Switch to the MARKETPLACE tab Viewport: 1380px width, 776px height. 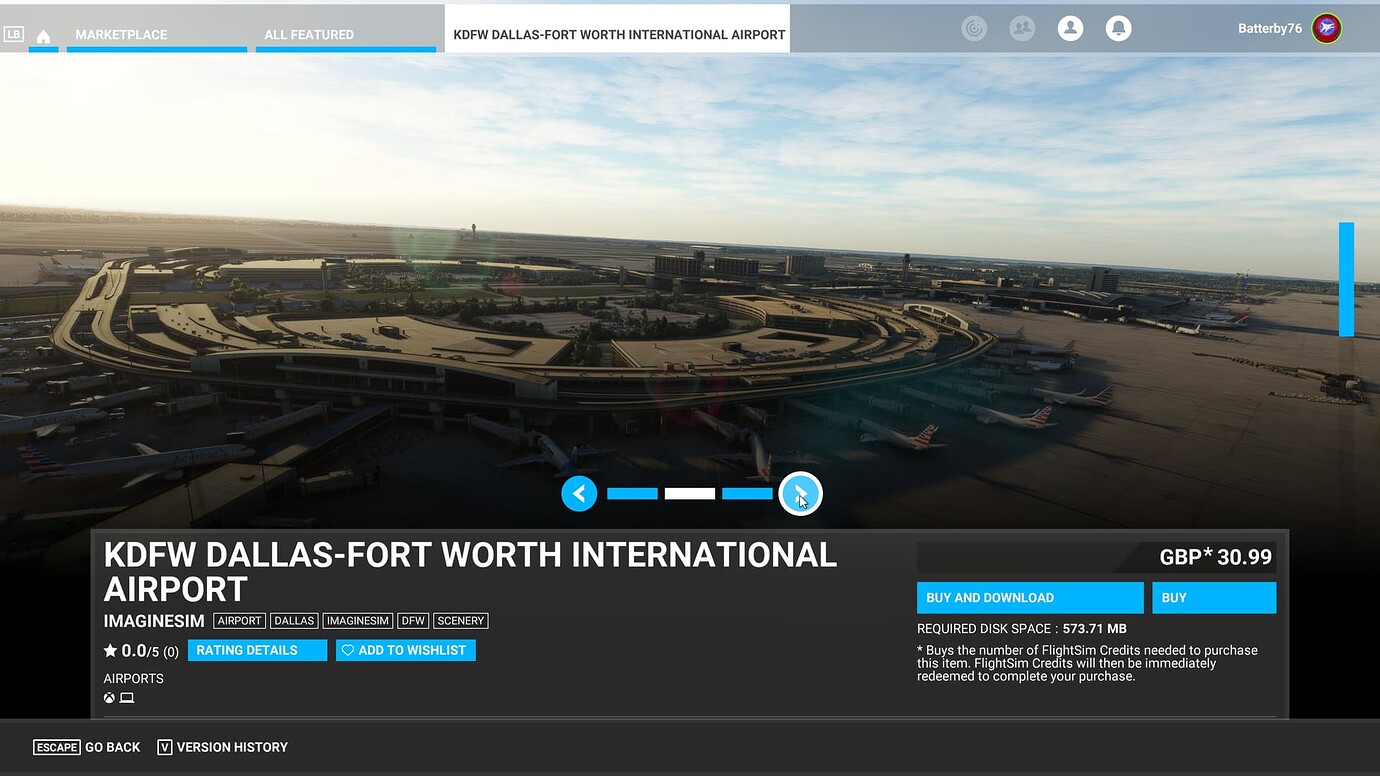click(x=120, y=33)
